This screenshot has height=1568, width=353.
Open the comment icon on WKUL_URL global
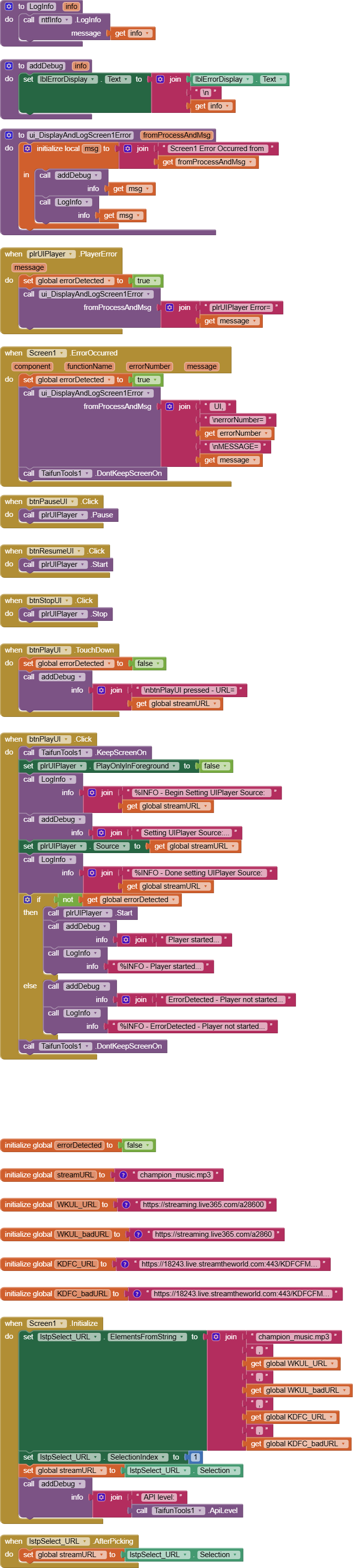tap(126, 1204)
